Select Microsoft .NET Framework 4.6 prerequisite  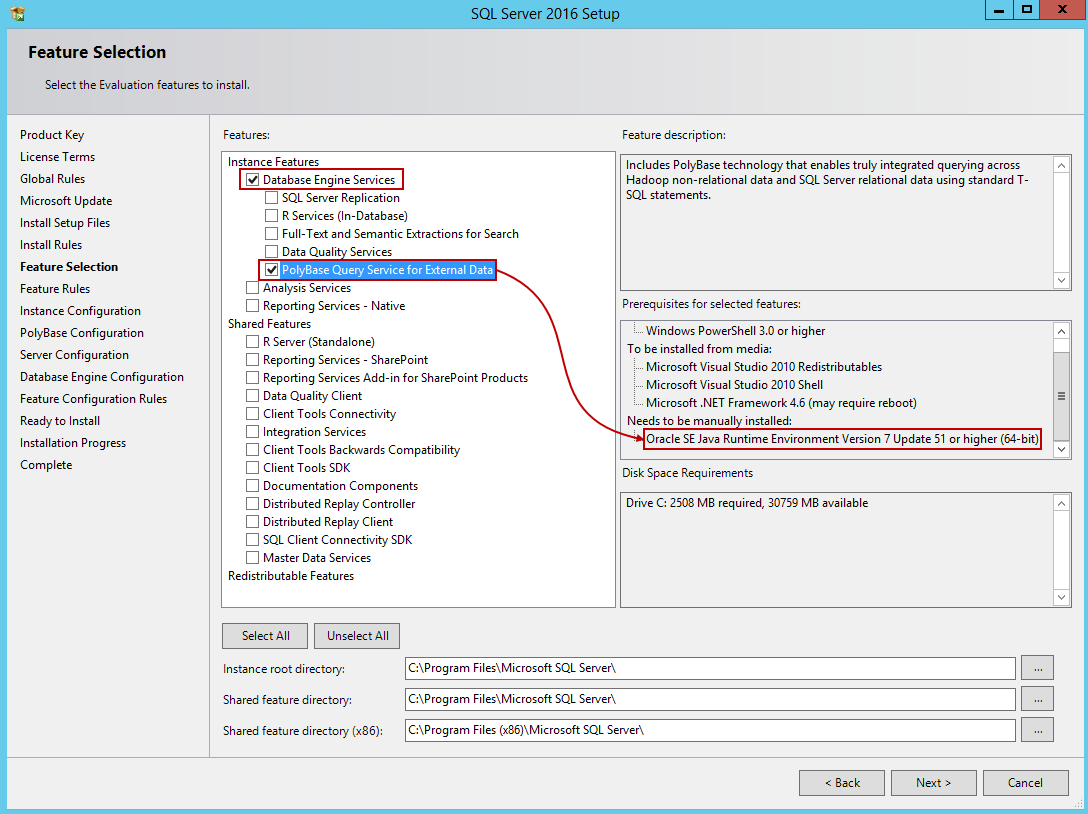pyautogui.click(x=781, y=403)
